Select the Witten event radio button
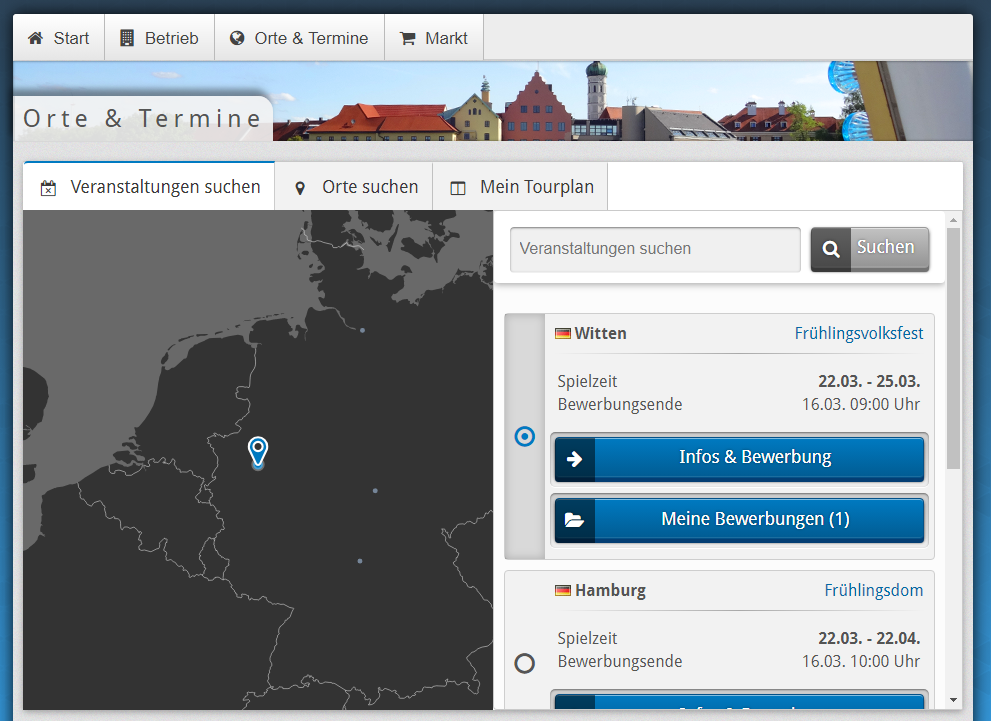The width and height of the screenshot is (991, 721). (525, 437)
